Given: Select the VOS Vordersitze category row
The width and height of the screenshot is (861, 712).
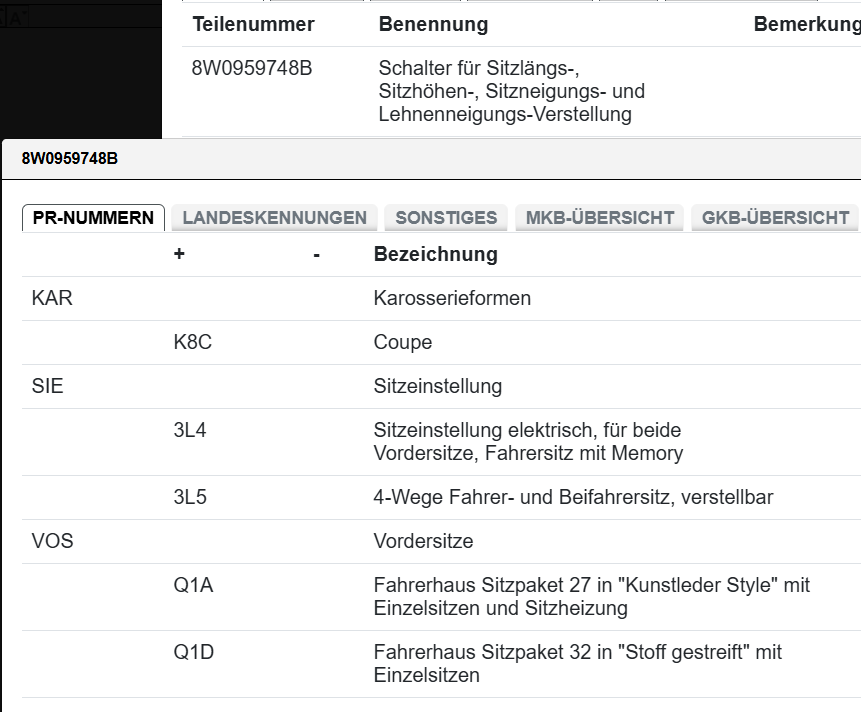Looking at the screenshot, I should click(53, 541).
